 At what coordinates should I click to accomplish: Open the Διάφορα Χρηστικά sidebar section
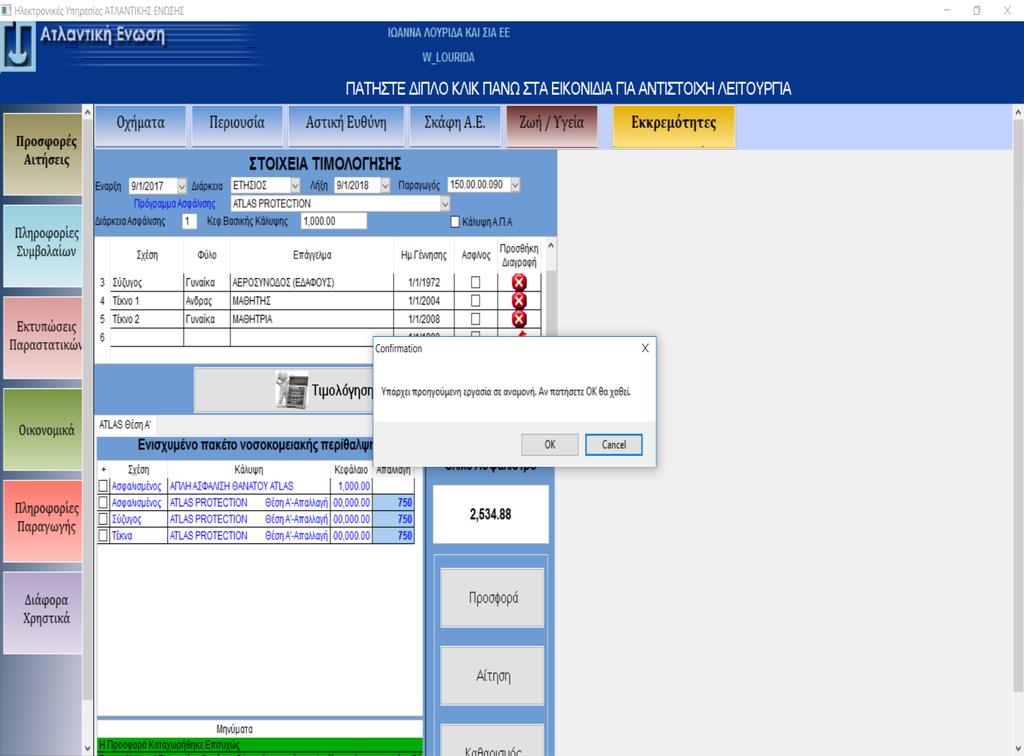43,613
